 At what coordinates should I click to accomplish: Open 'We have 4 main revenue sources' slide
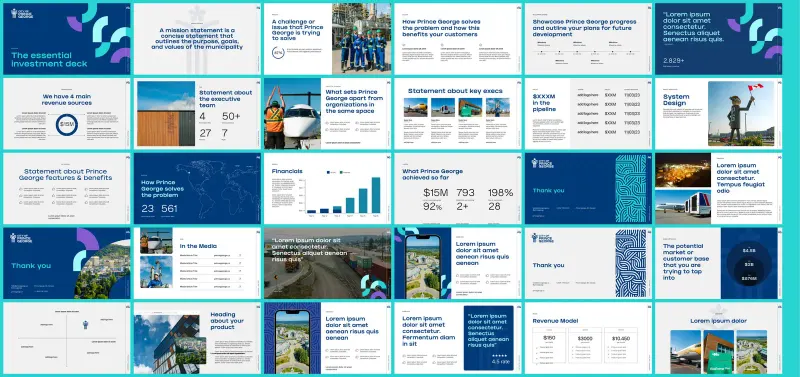click(x=67, y=113)
